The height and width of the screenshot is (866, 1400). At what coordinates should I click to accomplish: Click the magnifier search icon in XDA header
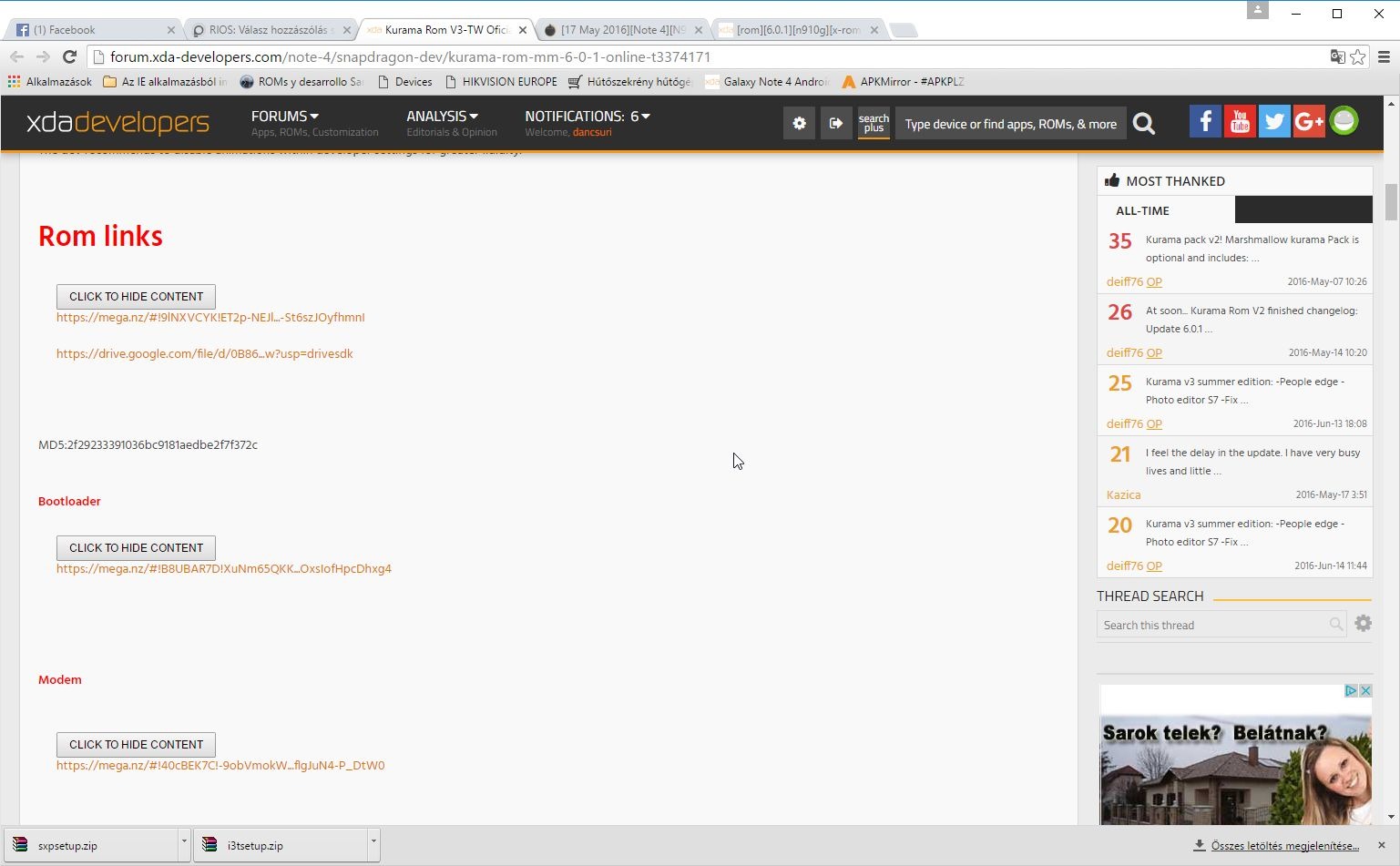pos(1144,124)
